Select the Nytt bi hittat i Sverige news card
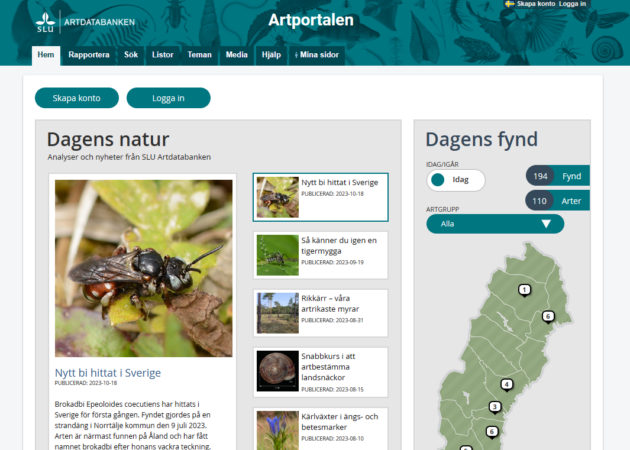Image resolution: width=630 pixels, height=450 pixels. [321, 197]
